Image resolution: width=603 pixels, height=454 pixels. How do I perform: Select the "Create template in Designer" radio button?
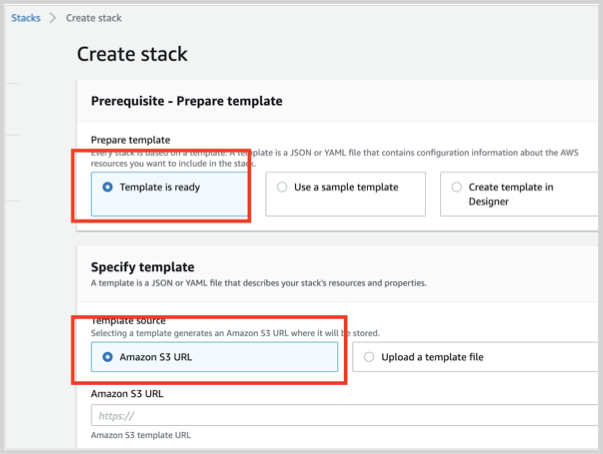(457, 187)
